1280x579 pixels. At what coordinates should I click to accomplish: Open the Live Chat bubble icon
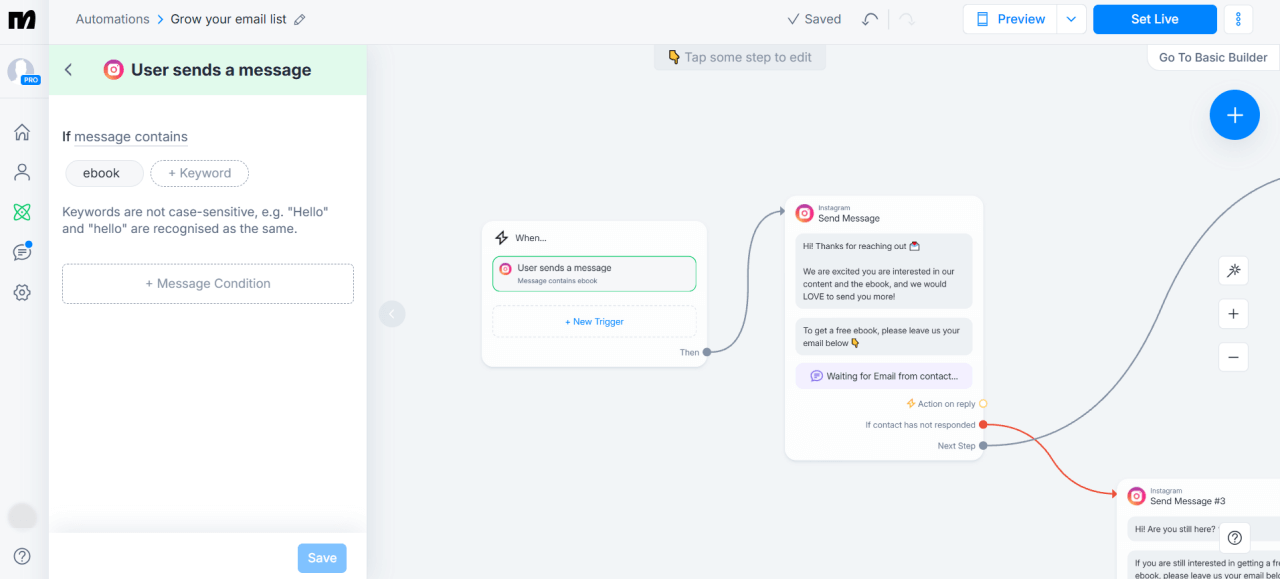22,251
